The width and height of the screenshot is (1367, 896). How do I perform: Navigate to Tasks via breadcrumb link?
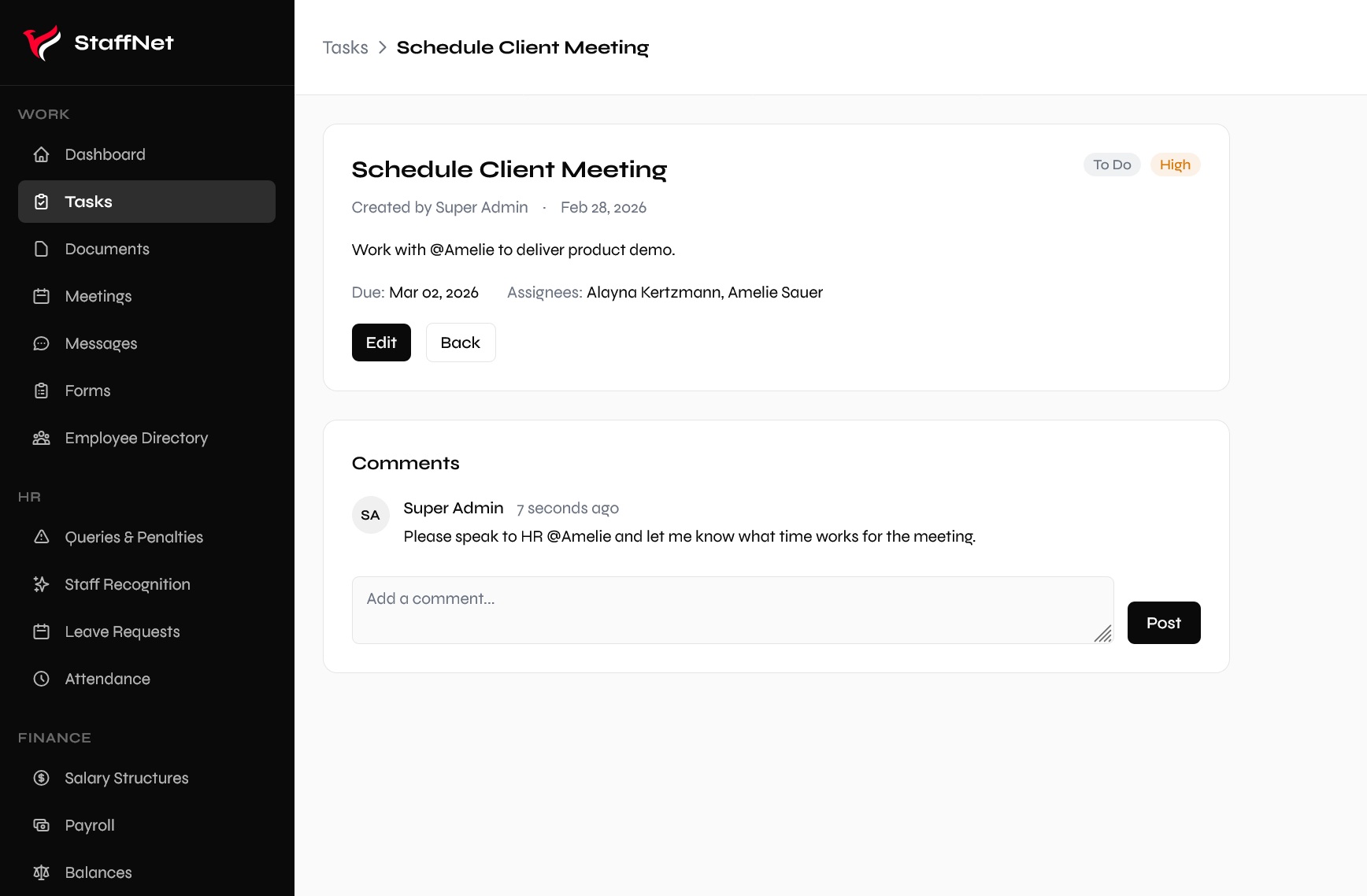345,47
